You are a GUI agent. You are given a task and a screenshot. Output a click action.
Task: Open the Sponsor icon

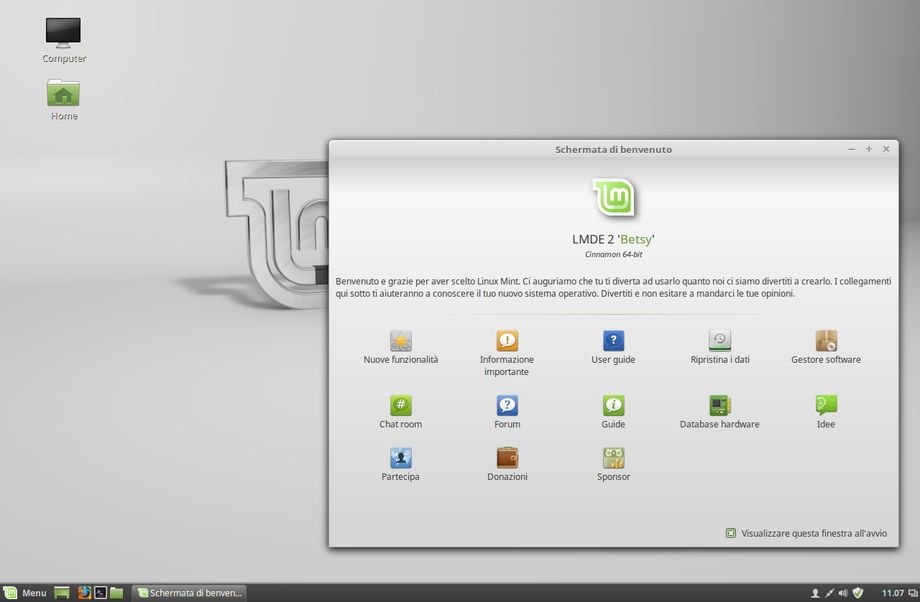613,458
